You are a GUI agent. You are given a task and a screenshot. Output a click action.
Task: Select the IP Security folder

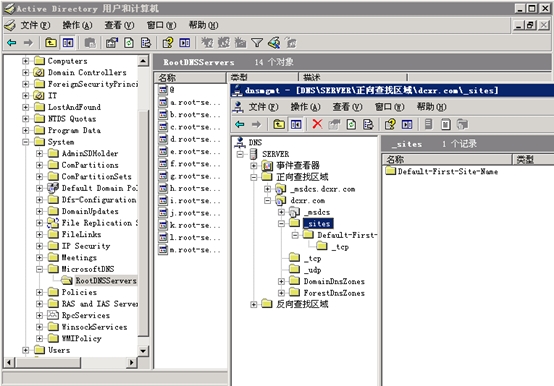click(86, 246)
